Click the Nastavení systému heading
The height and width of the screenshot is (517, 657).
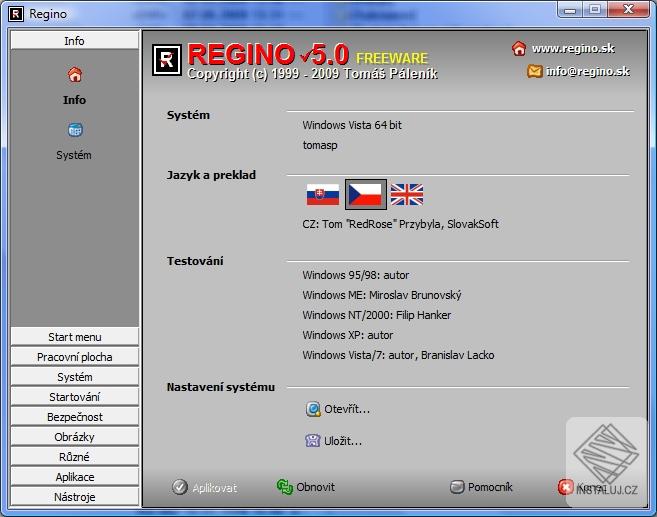coord(221,387)
